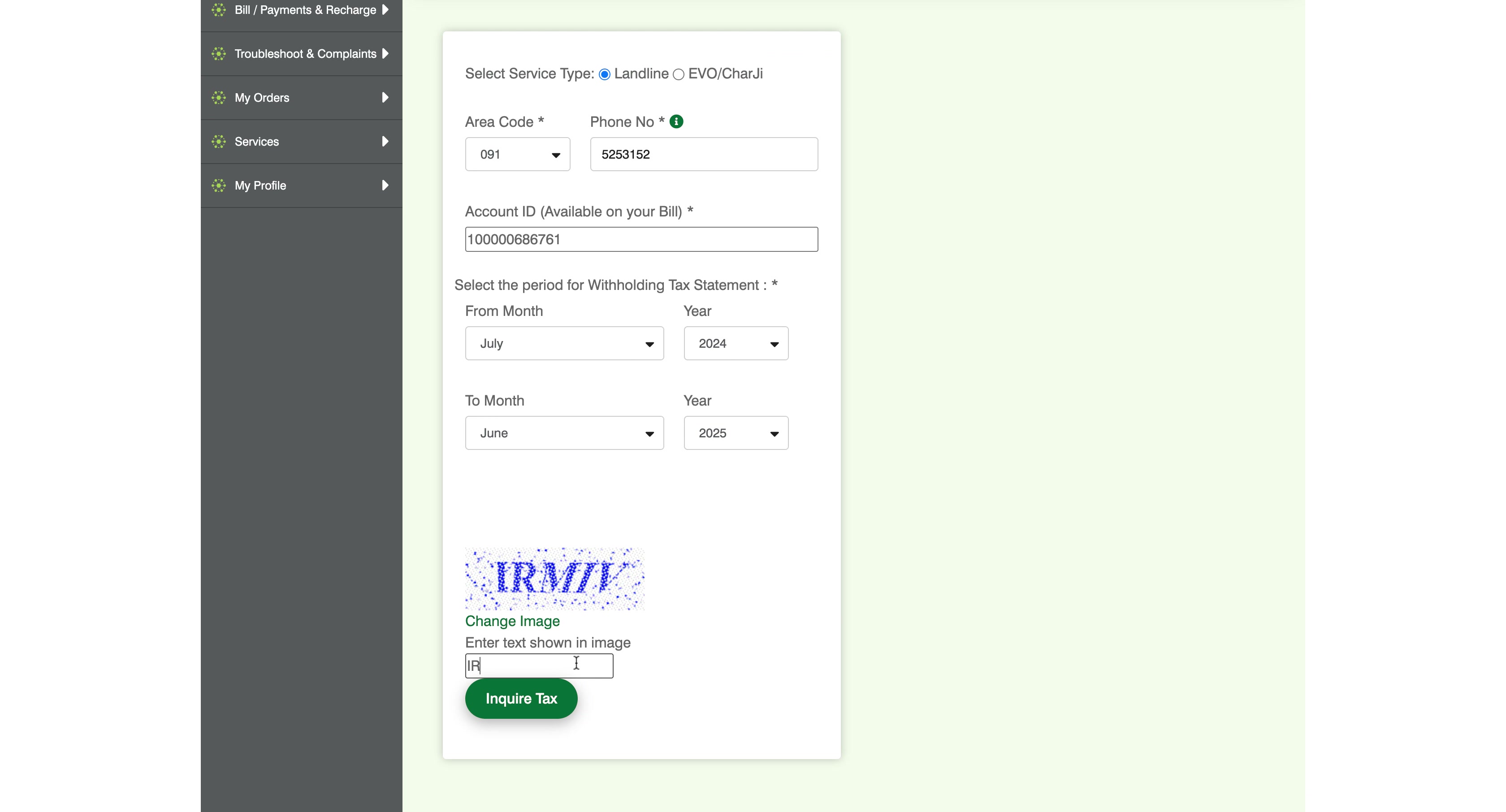
Task: Click the 'Select Service Type:' label
Action: 530,73
